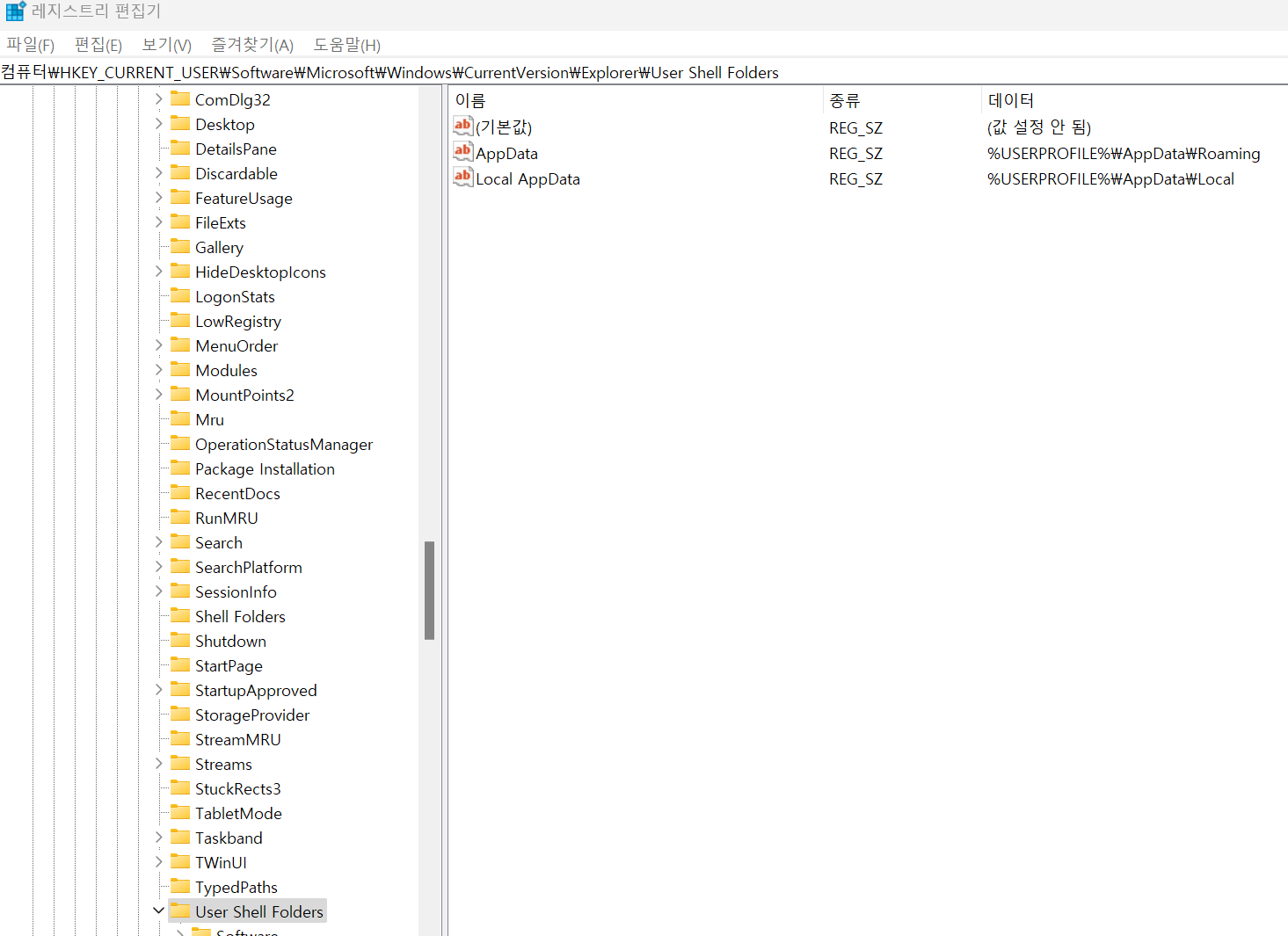Screen dimensions: 1288x936
Task: Select the OperationStatusManager key
Action: pyautogui.click(x=284, y=445)
